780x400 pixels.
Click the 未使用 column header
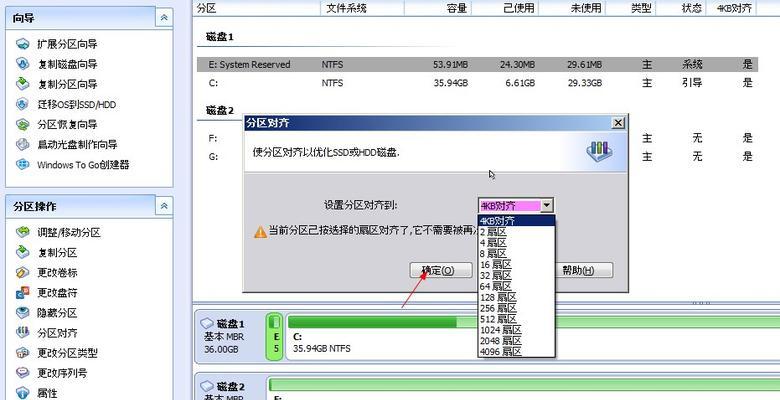pyautogui.click(x=572, y=8)
